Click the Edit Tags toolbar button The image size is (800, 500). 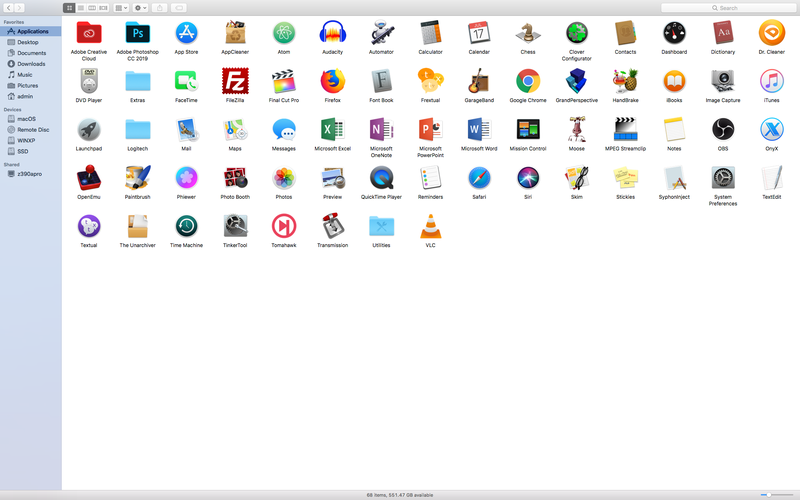(179, 8)
